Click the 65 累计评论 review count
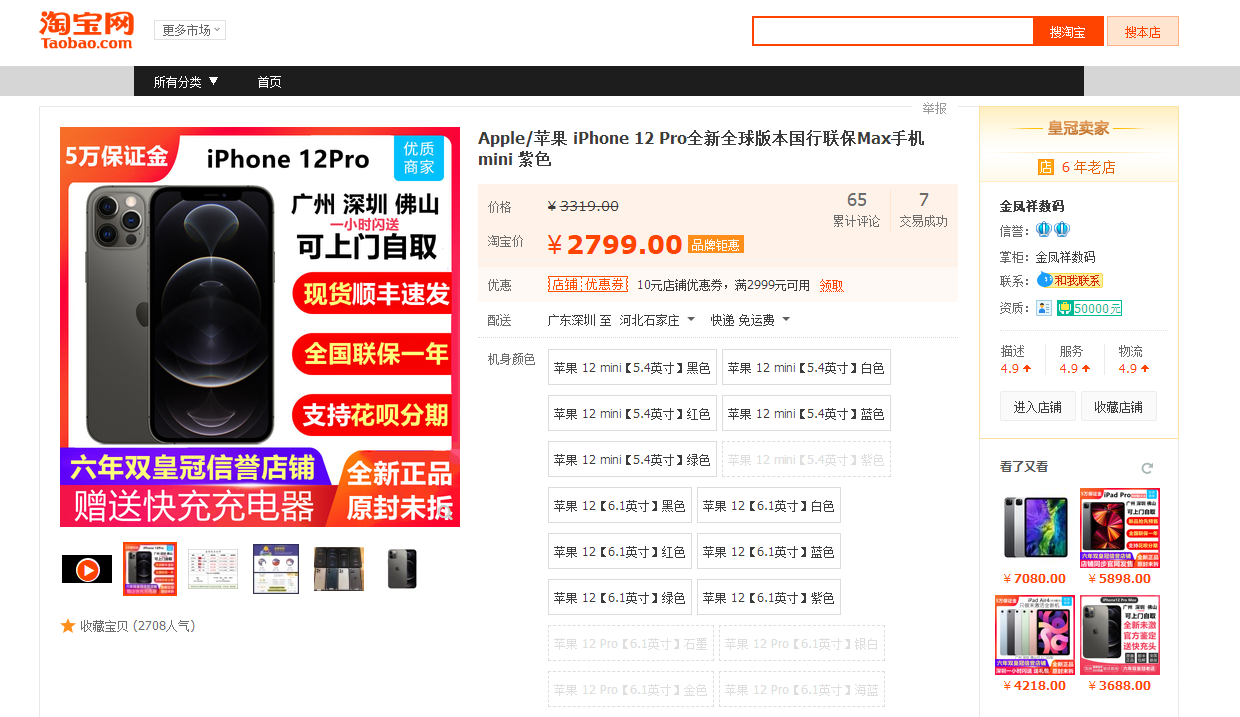This screenshot has width=1240, height=717. click(x=857, y=210)
